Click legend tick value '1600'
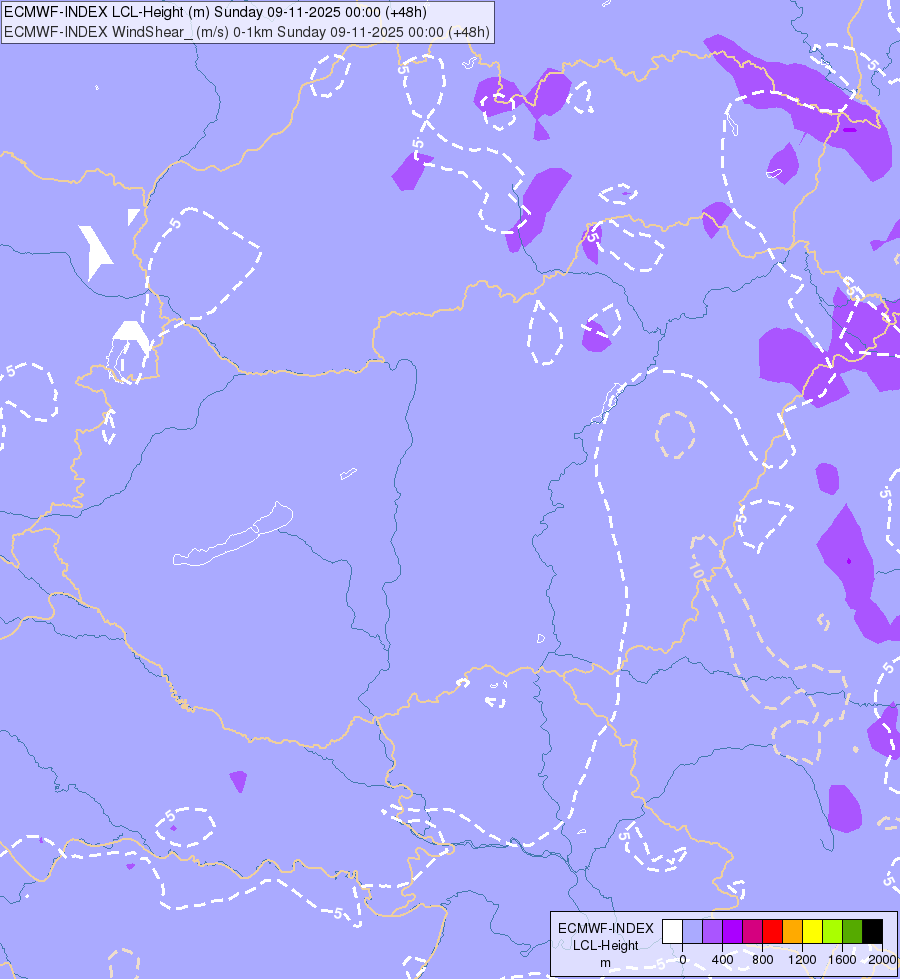The image size is (900, 979). [843, 960]
